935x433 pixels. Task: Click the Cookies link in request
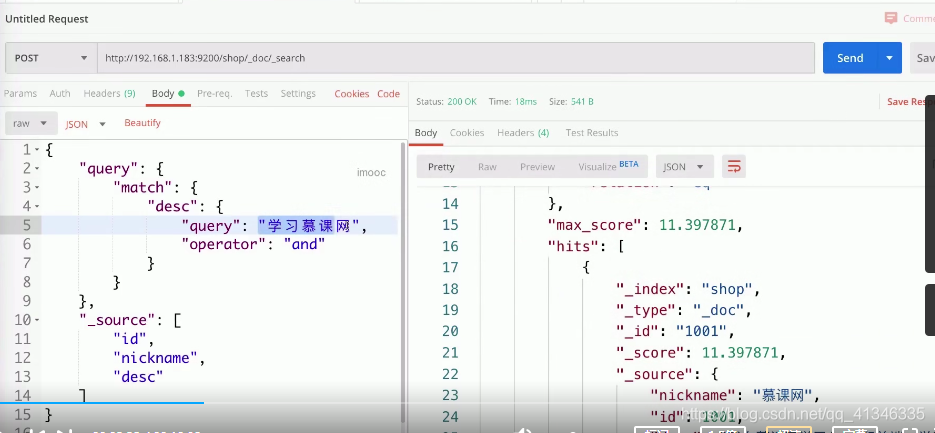352,94
